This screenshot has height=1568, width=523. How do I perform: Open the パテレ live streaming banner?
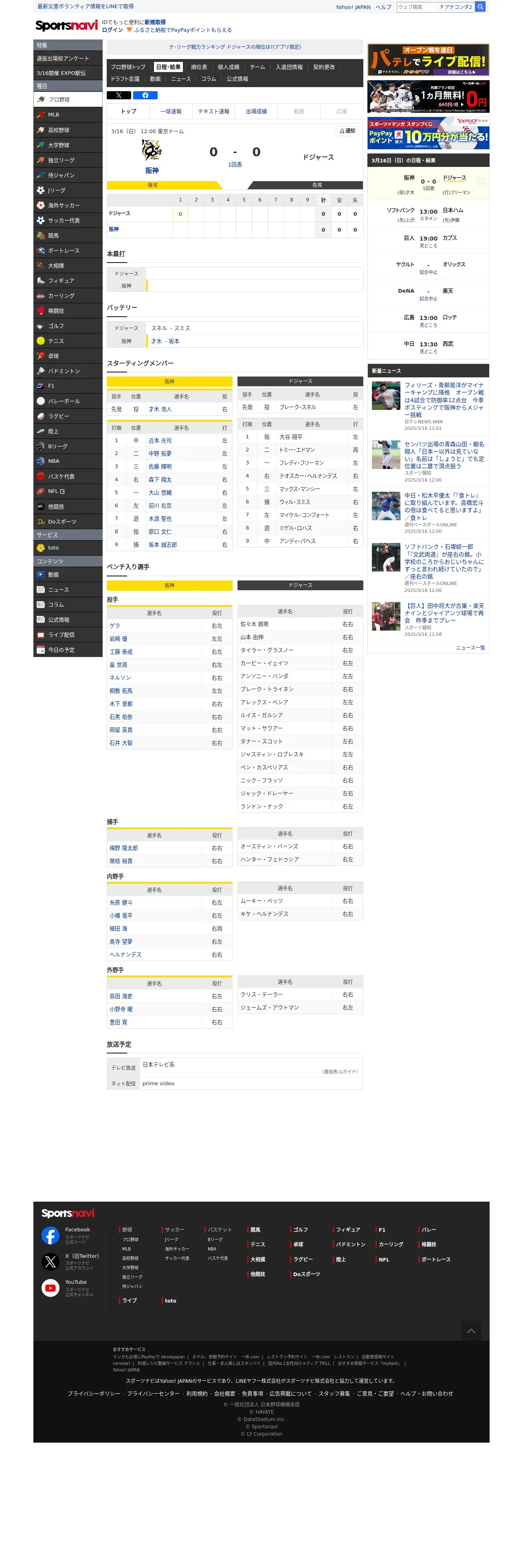click(x=428, y=60)
